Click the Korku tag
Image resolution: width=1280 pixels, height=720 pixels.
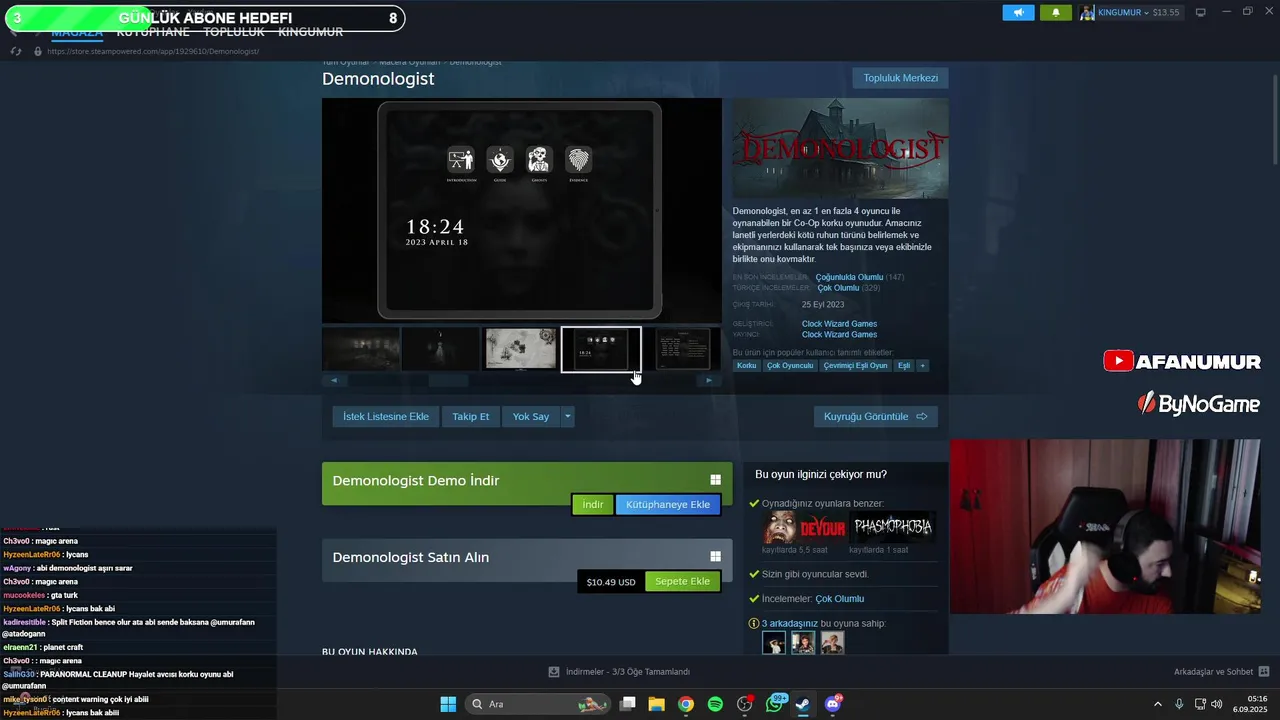[747, 366]
